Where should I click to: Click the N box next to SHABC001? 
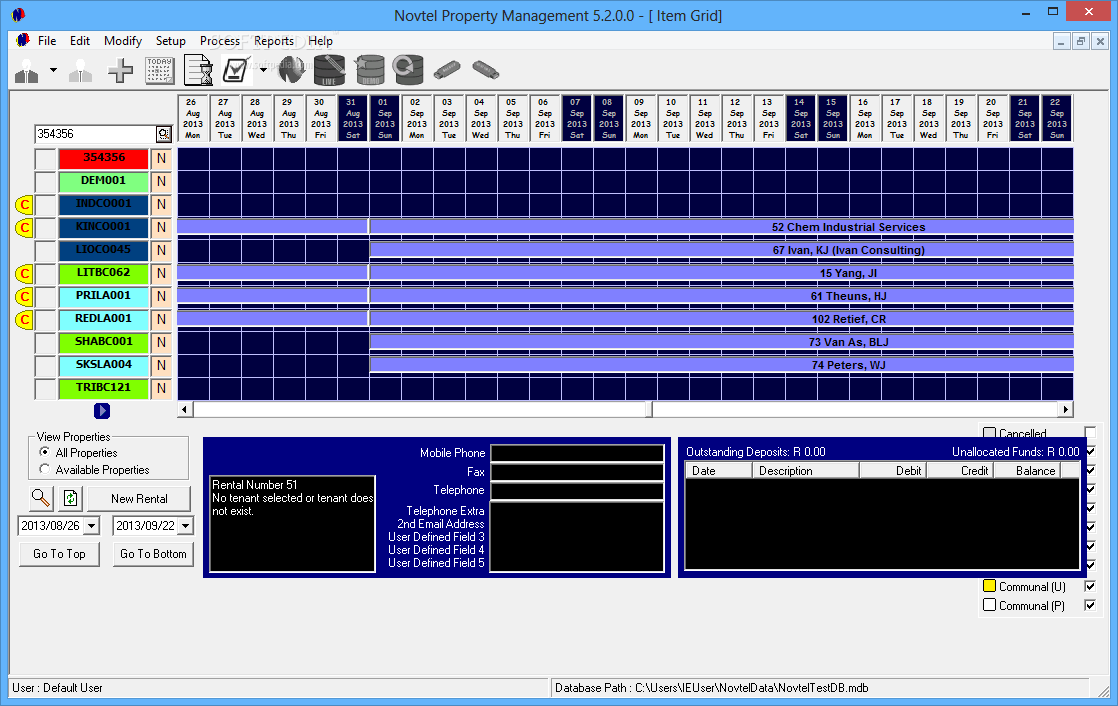tap(161, 342)
